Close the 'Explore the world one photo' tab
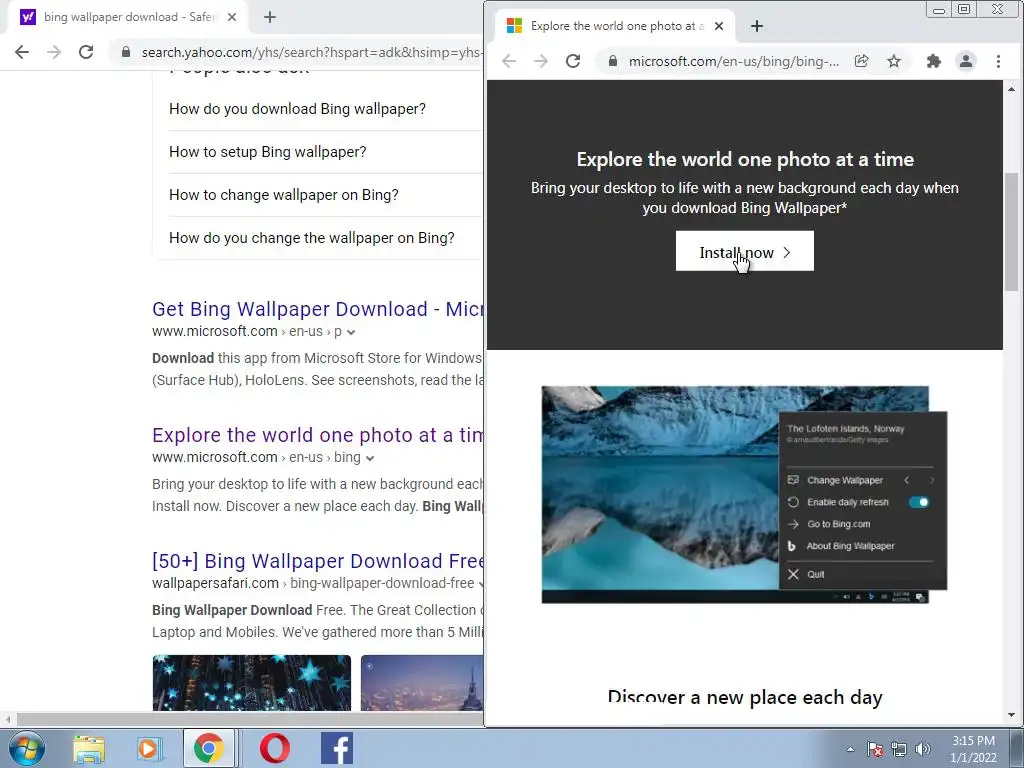Image resolution: width=1024 pixels, height=768 pixels. (718, 26)
